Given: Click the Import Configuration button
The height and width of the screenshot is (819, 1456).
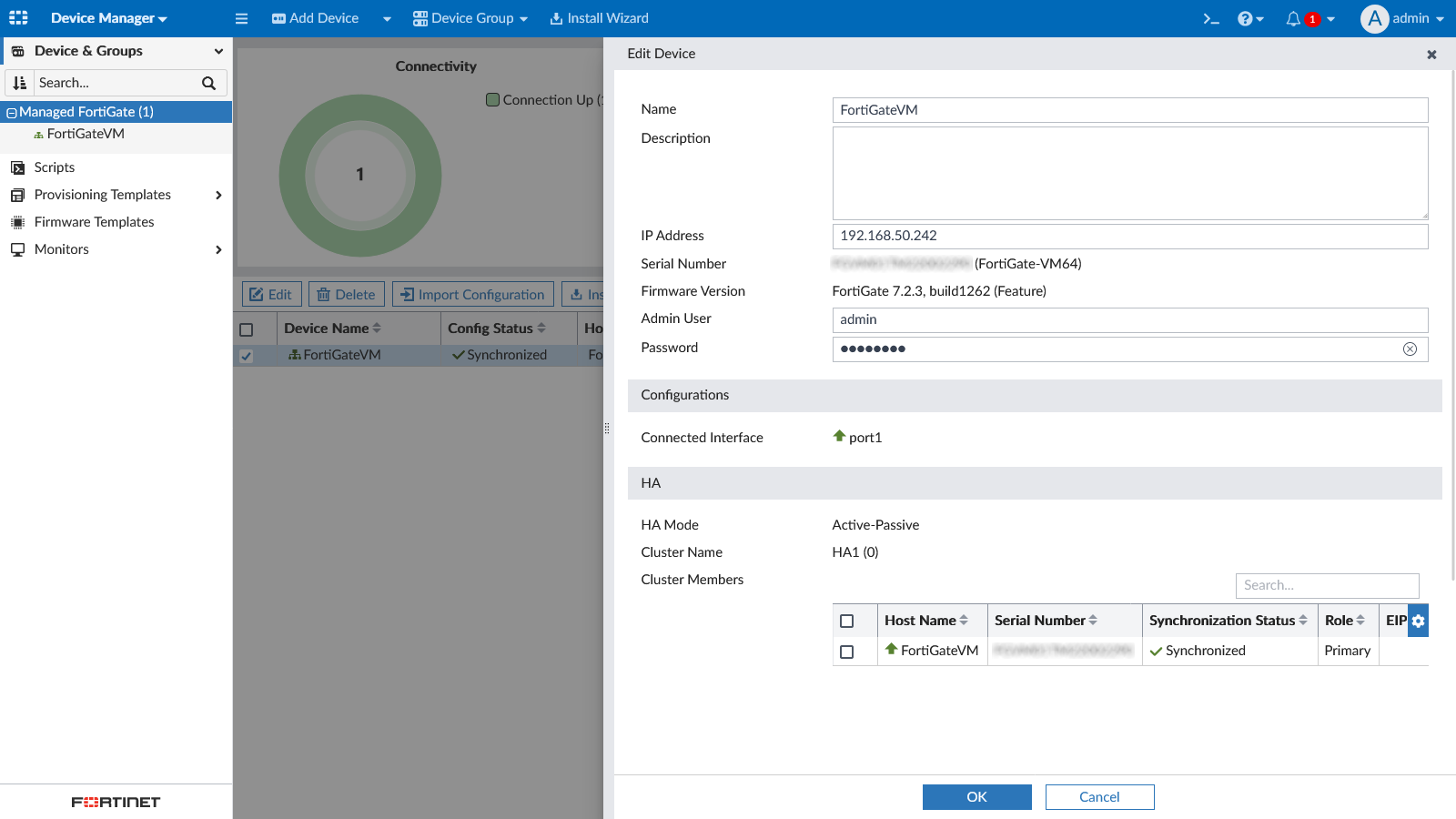Looking at the screenshot, I should pos(472,293).
